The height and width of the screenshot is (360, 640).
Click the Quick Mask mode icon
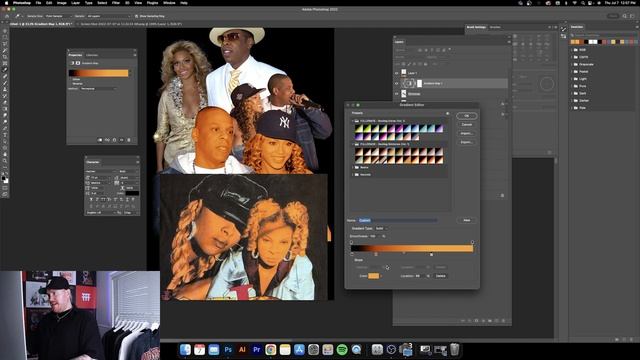5,188
